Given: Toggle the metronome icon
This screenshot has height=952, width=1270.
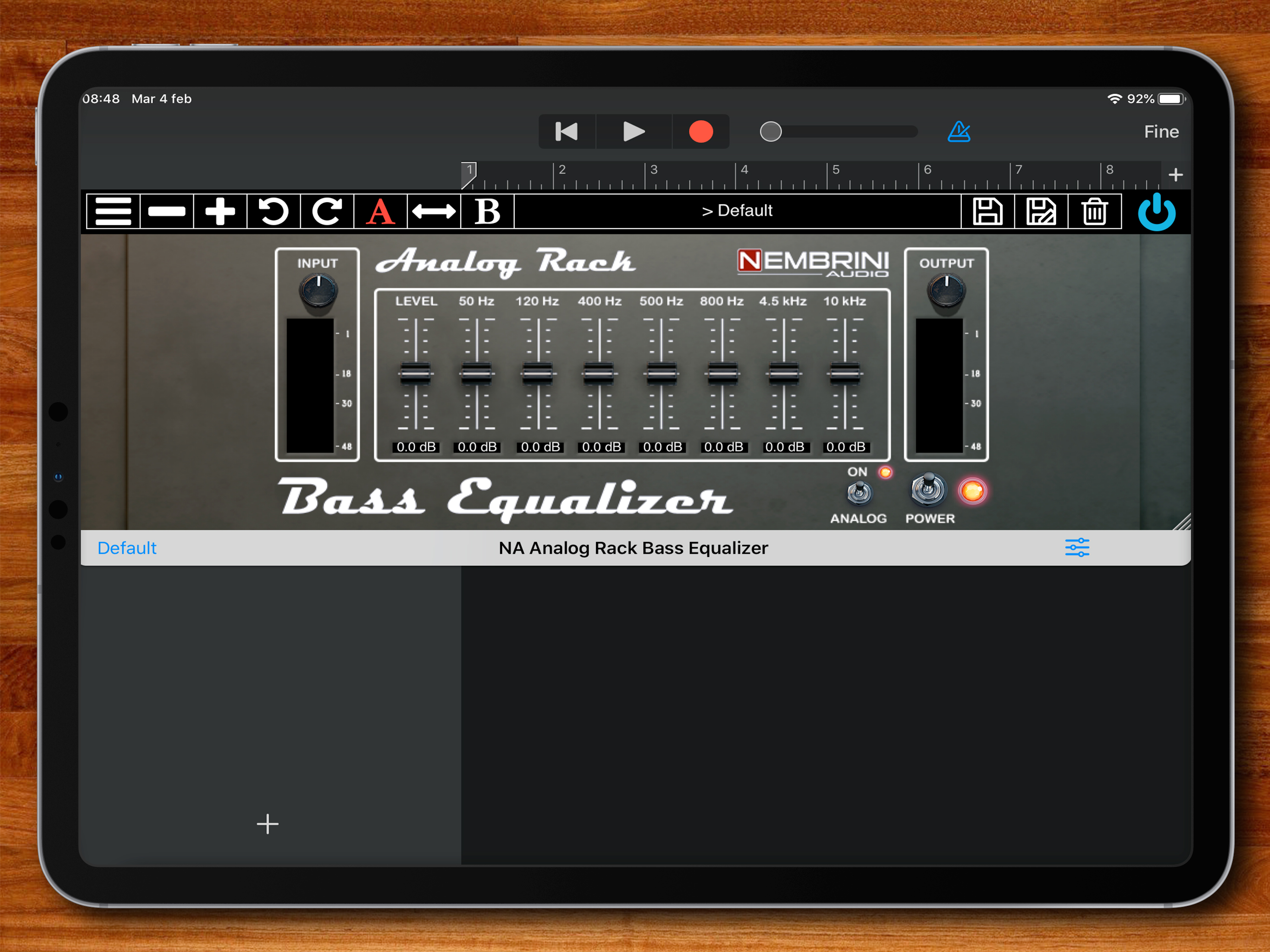Looking at the screenshot, I should [x=959, y=132].
